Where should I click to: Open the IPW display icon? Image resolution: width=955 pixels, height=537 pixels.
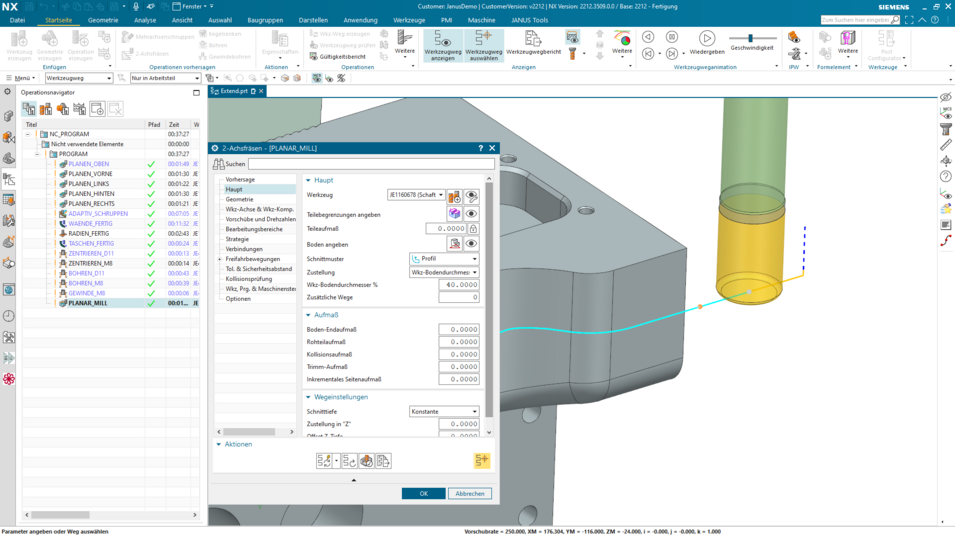[x=794, y=37]
